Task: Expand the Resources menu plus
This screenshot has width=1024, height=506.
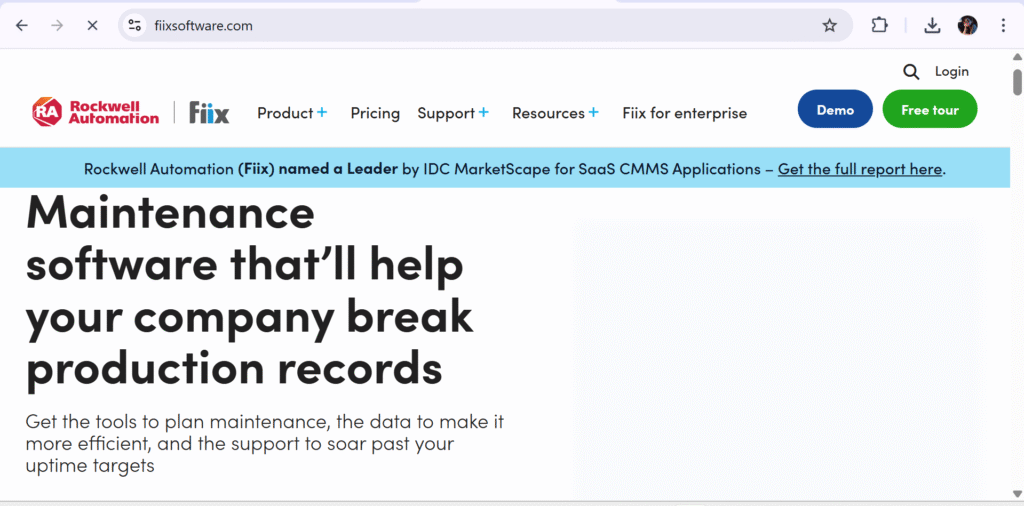Action: (x=593, y=112)
